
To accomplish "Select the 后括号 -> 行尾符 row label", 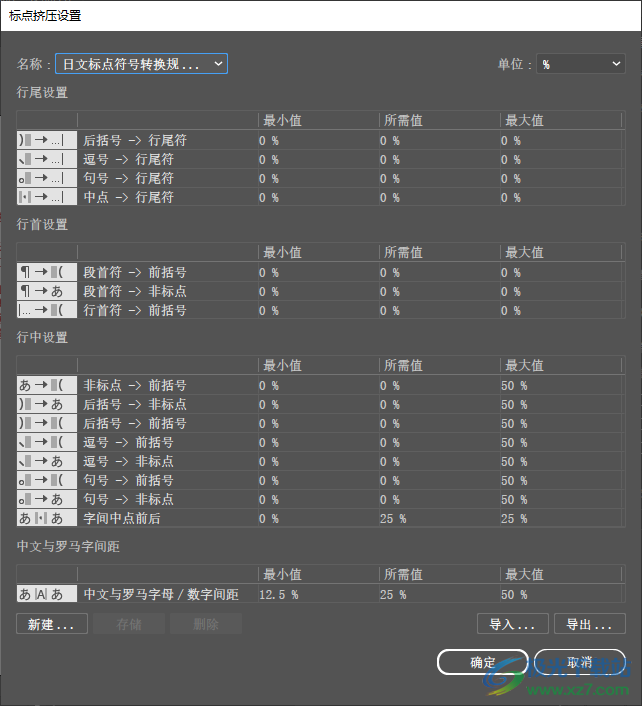I will pyautogui.click(x=135, y=140).
